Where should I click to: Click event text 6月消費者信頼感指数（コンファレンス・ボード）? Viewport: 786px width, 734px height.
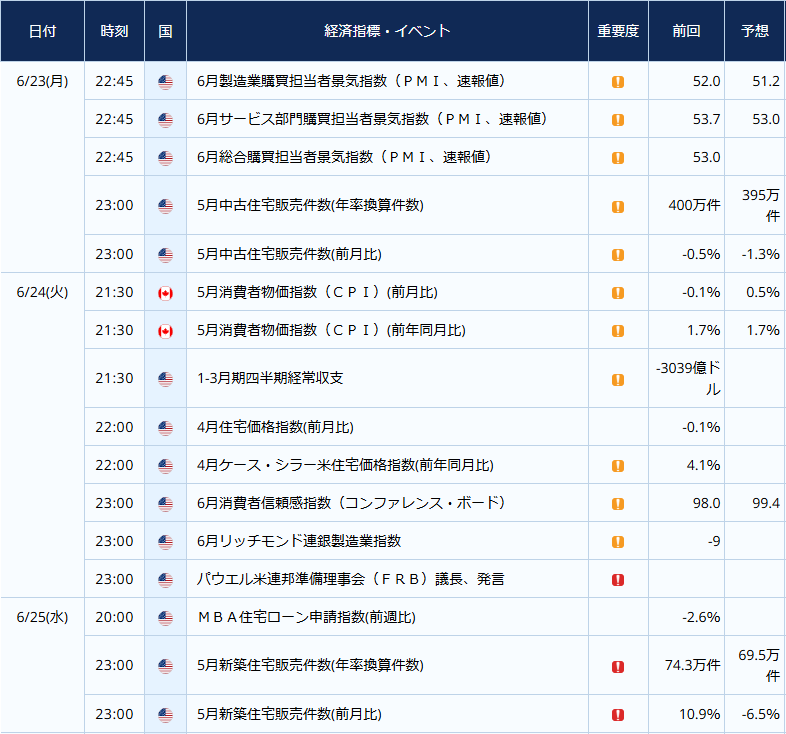tap(351, 503)
